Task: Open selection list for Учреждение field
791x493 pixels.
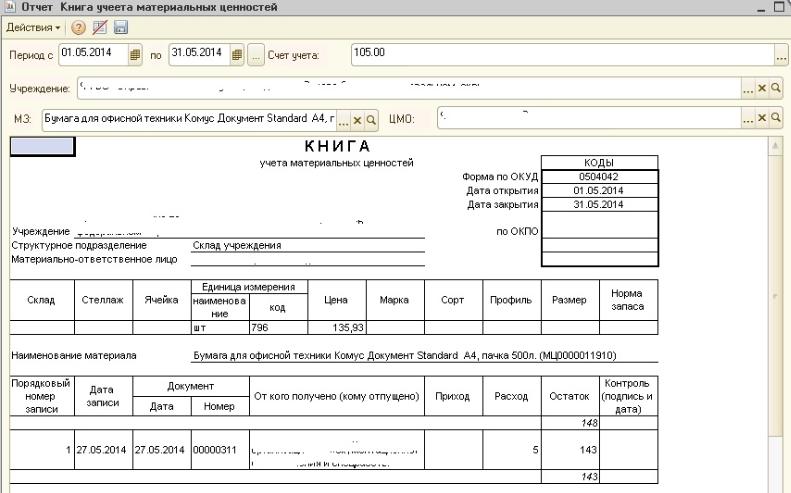Action: click(747, 88)
